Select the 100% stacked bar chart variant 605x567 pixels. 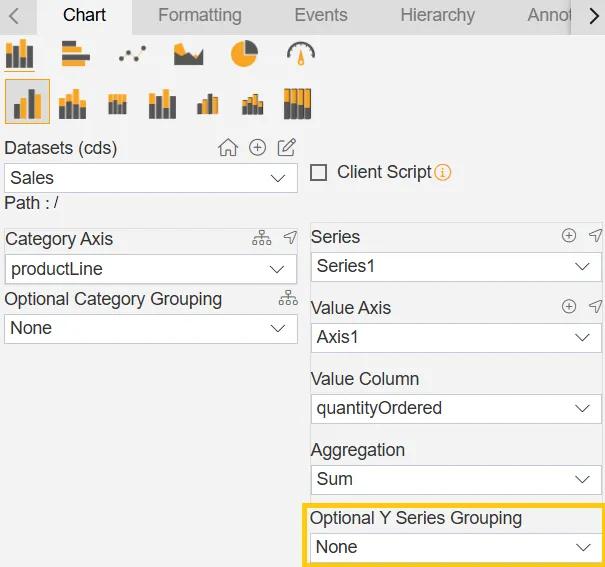[297, 104]
